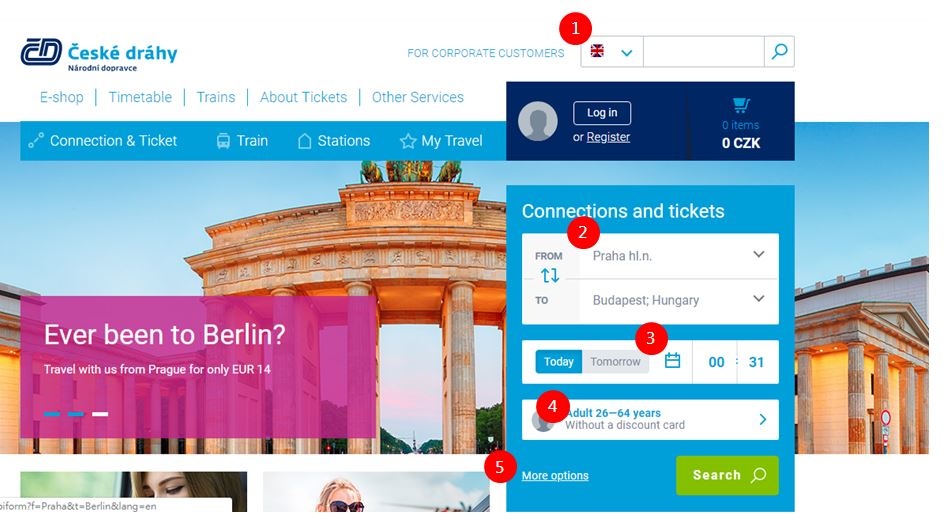Screen dimensions: 944x520
Task: Open the calendar date picker icon
Action: click(672, 361)
